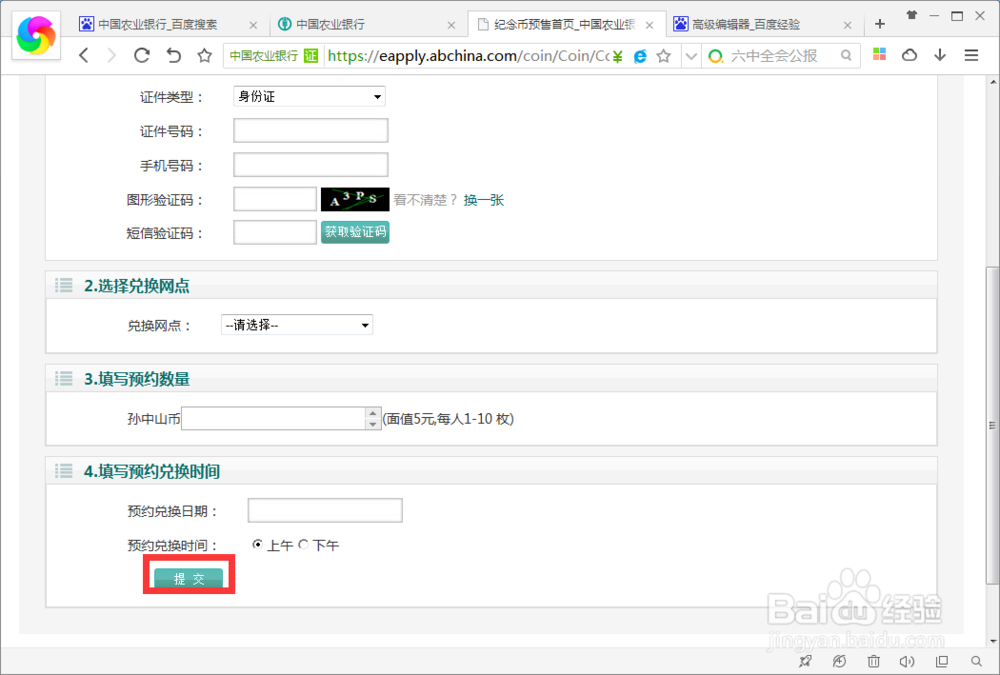The height and width of the screenshot is (675, 1000).
Task: Bookmark page with address bar star
Action: click(x=664, y=56)
